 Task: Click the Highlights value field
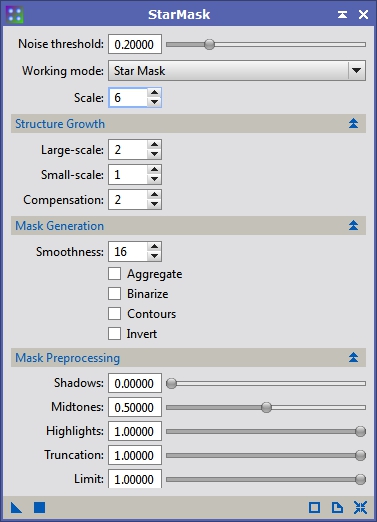[x=135, y=431]
